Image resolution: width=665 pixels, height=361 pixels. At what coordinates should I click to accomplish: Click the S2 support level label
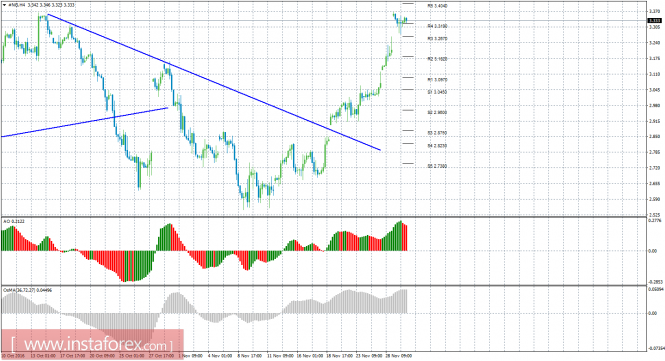pyautogui.click(x=437, y=112)
